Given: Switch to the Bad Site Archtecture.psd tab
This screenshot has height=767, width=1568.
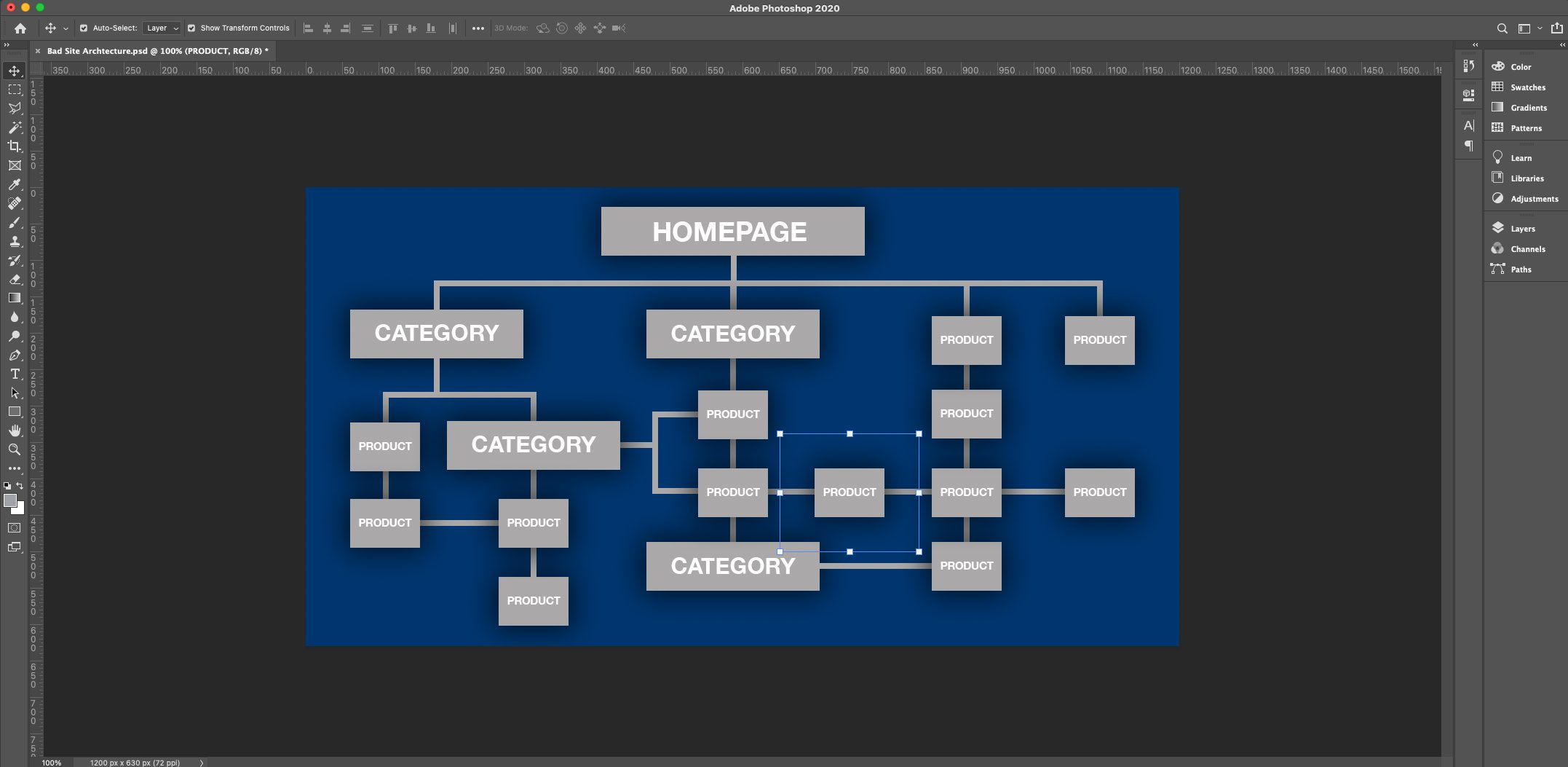Looking at the screenshot, I should click(x=157, y=51).
